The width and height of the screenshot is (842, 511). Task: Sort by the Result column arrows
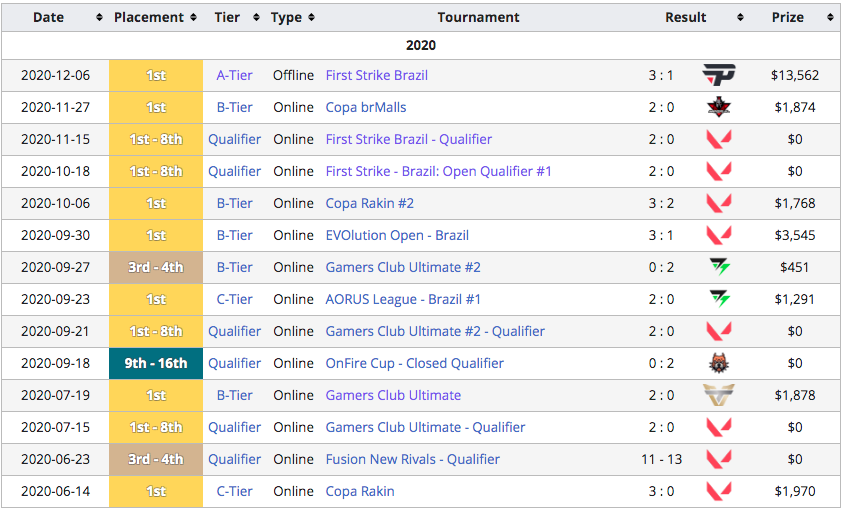click(740, 18)
